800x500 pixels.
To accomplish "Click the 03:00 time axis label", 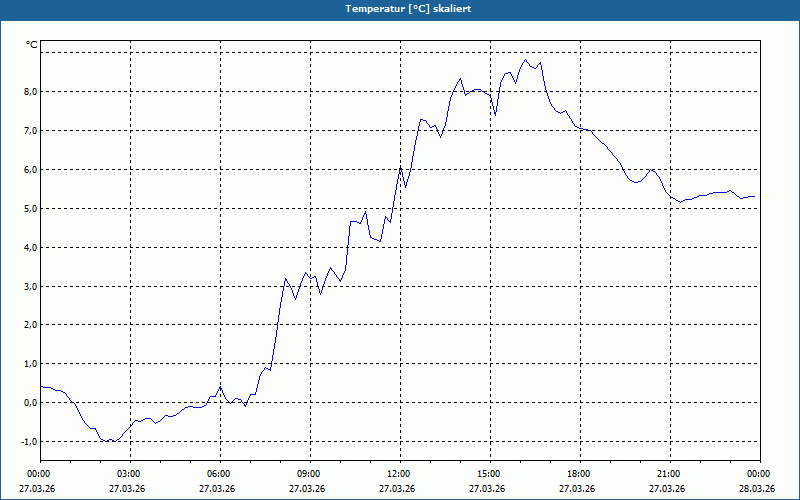I will [x=130, y=474].
